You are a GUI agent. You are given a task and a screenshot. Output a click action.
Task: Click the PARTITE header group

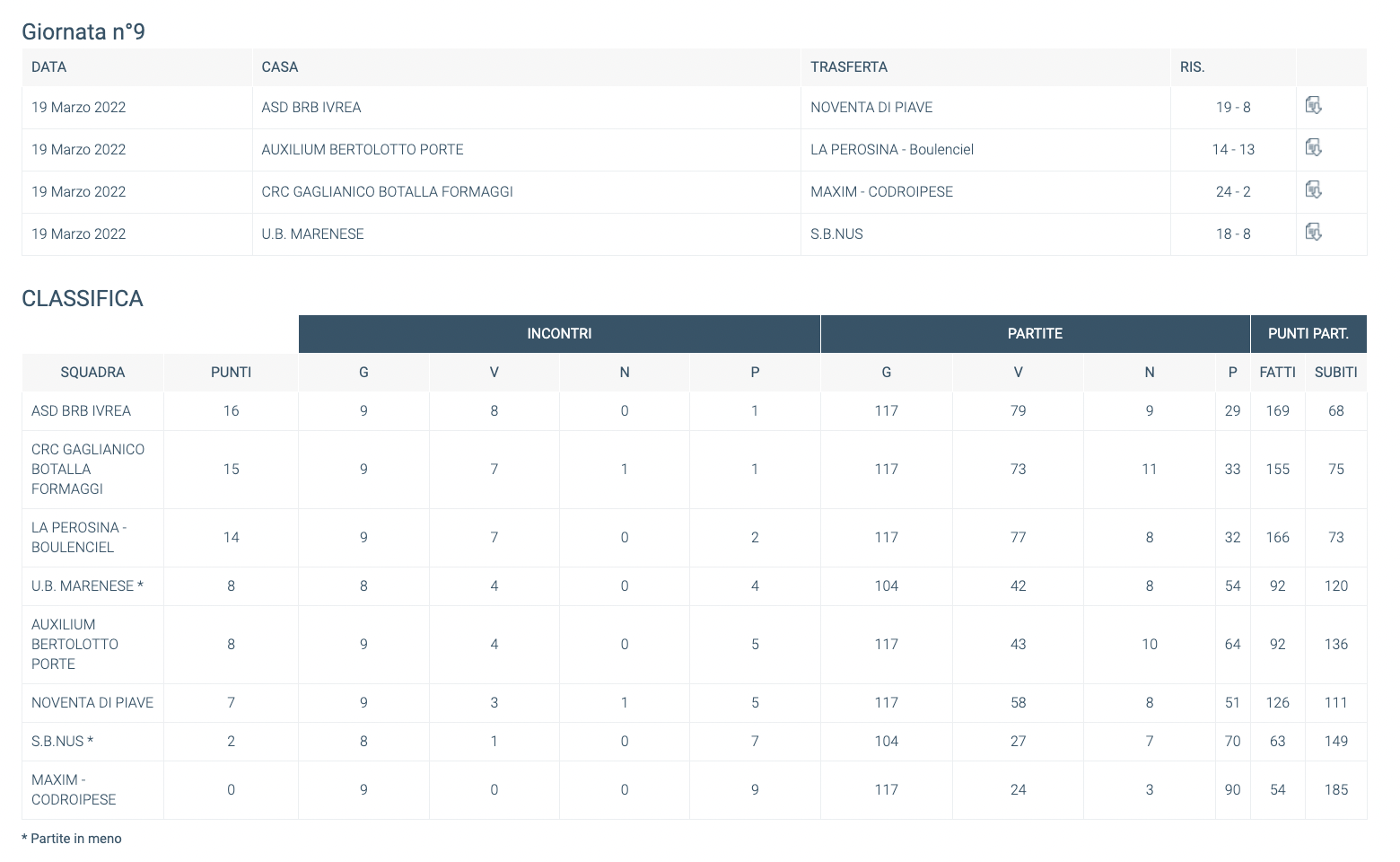click(1035, 334)
